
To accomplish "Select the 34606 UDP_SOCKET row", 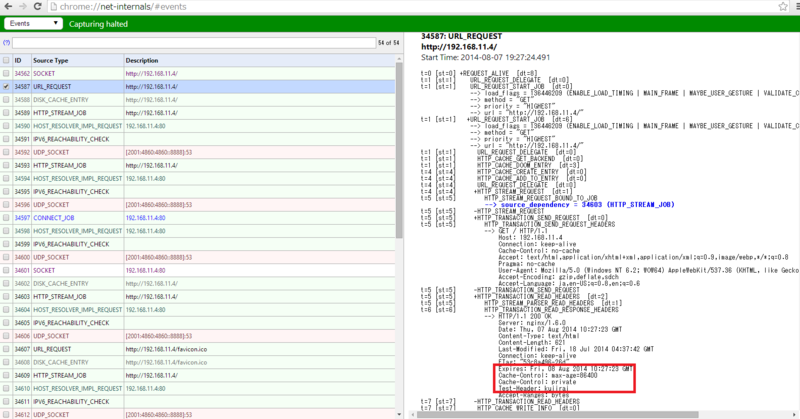I will tap(197, 336).
